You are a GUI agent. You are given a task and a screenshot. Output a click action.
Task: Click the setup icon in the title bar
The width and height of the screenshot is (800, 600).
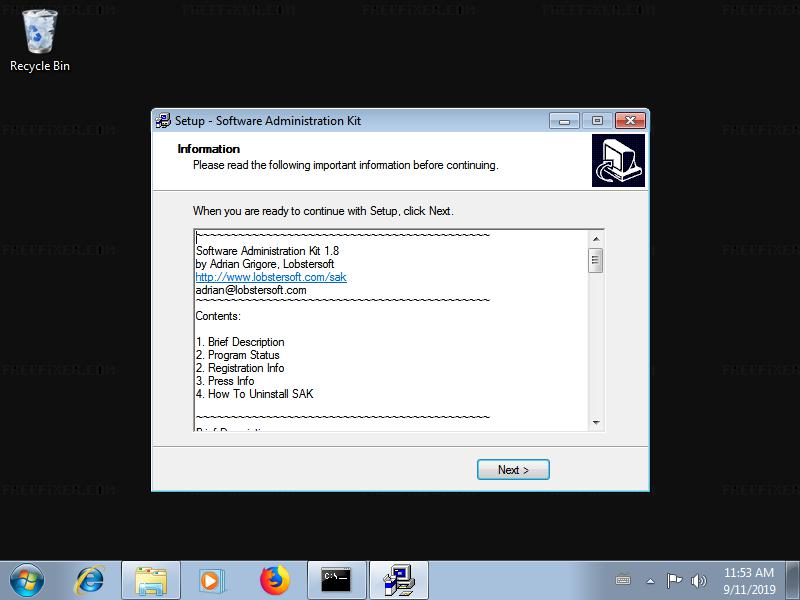(x=163, y=121)
